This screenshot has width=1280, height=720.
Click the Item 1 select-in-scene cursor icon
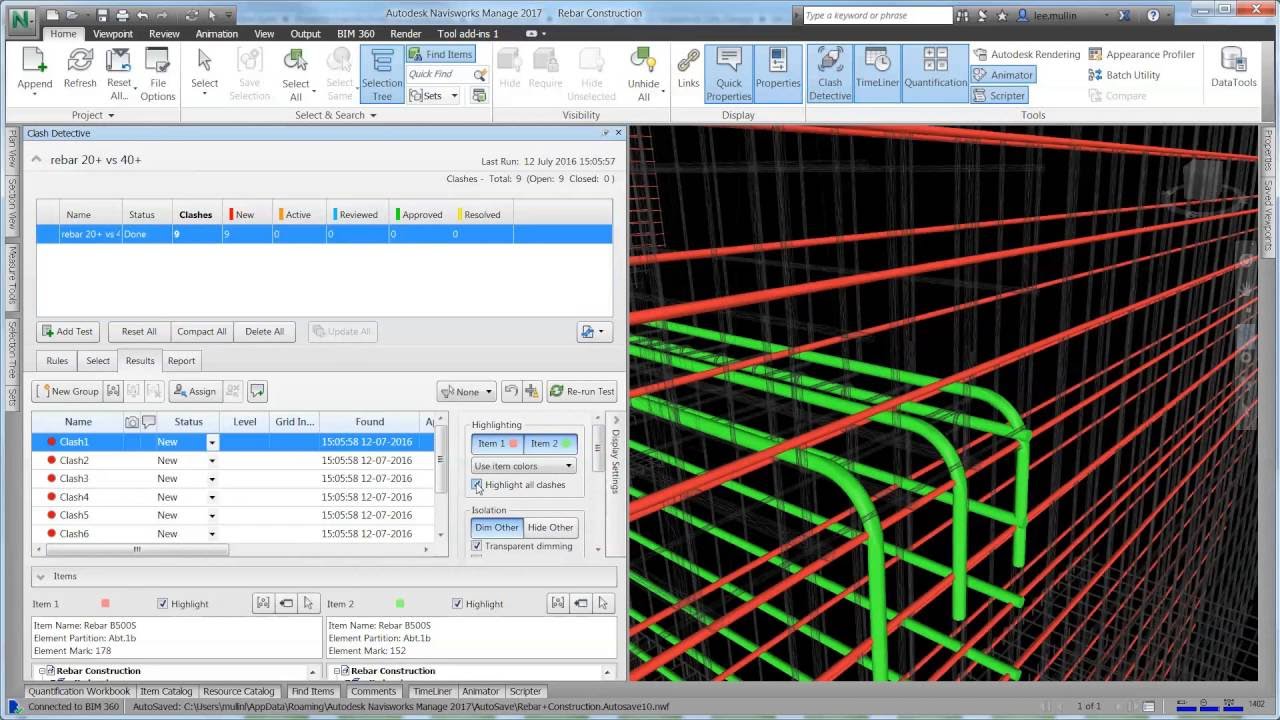(309, 603)
